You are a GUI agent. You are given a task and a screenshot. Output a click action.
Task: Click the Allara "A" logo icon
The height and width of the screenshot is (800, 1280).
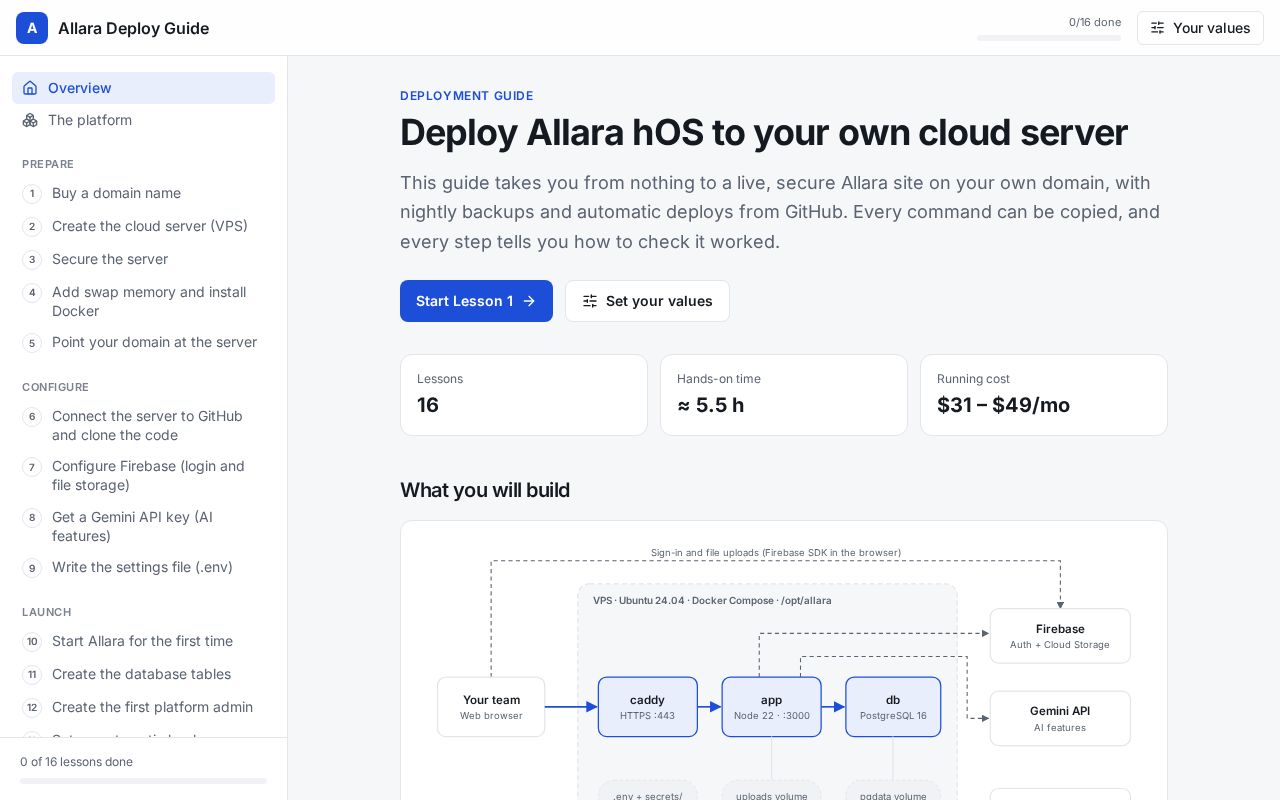click(x=32, y=28)
